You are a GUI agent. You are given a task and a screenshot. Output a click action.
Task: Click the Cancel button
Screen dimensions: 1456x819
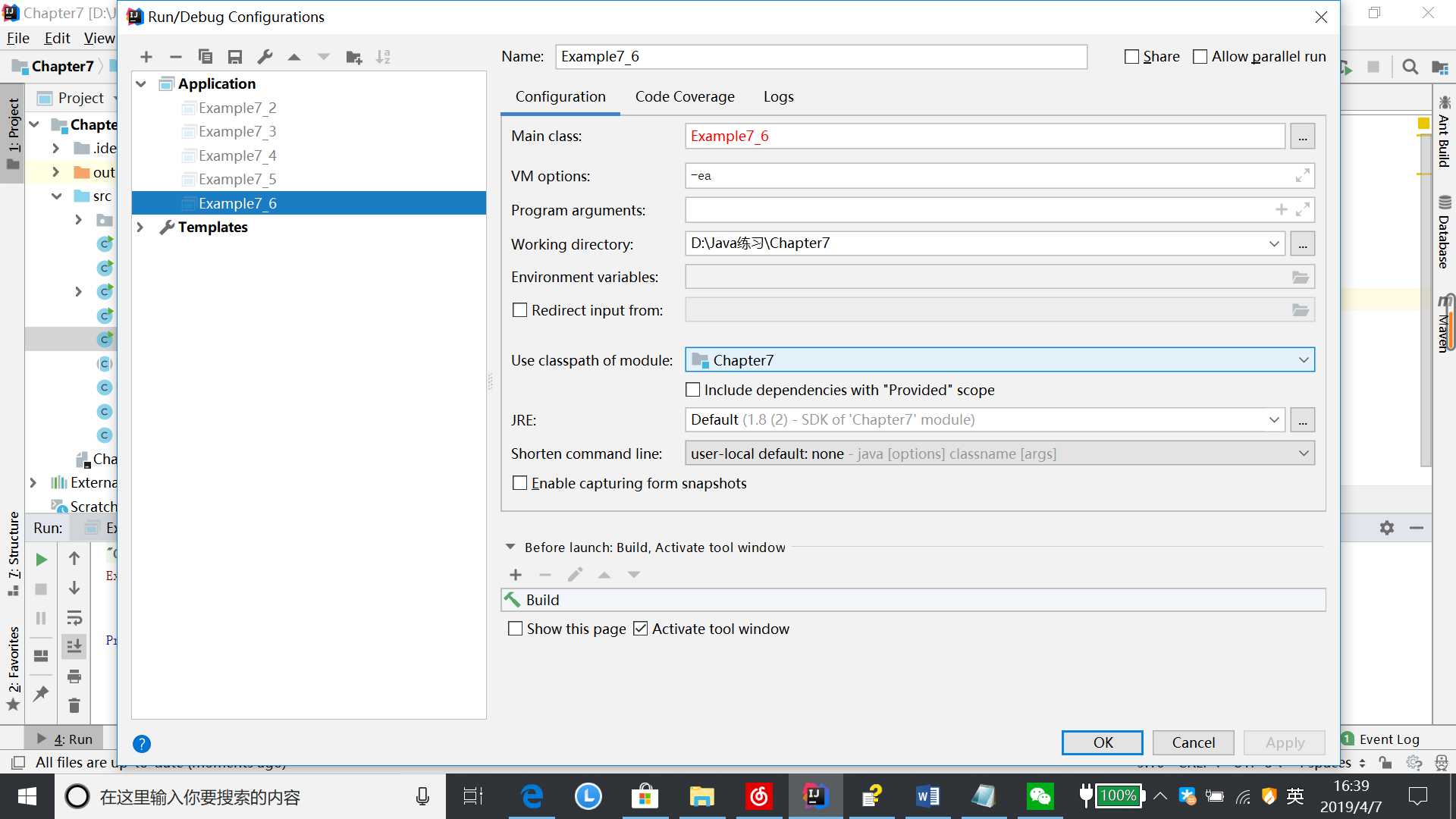[x=1192, y=743]
